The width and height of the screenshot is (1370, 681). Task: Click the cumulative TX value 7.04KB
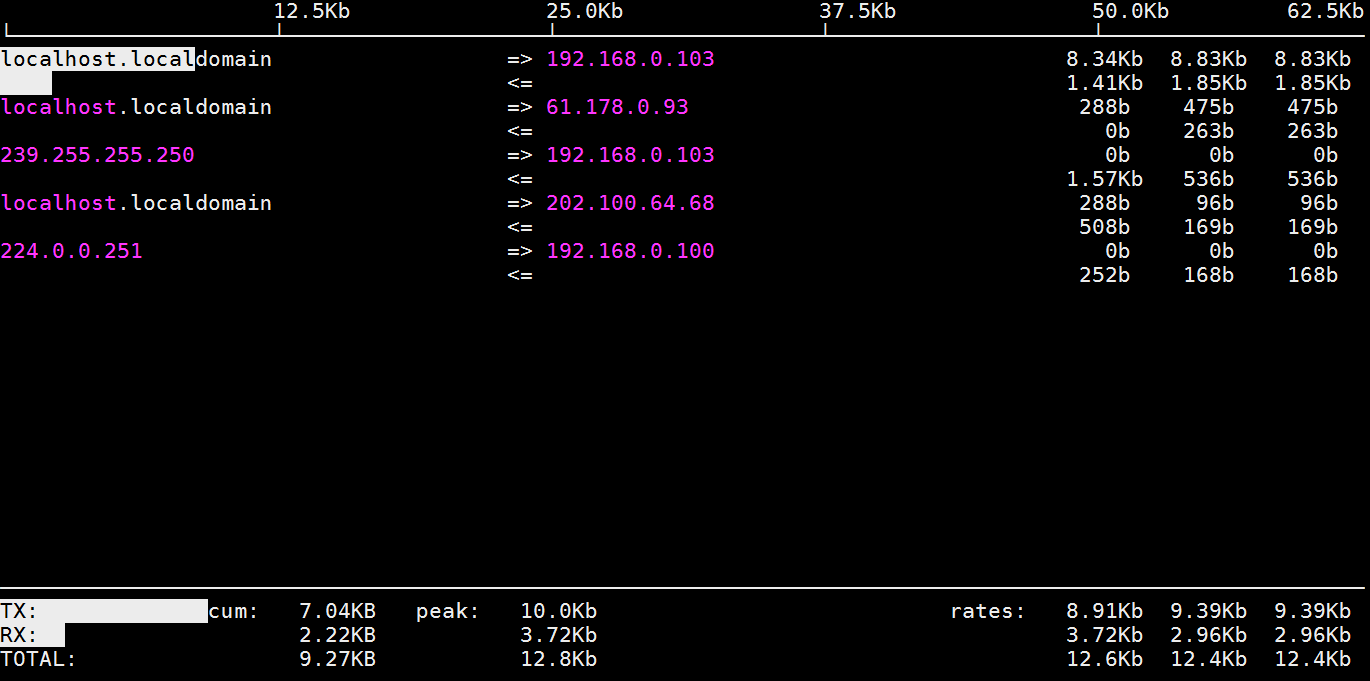338,611
